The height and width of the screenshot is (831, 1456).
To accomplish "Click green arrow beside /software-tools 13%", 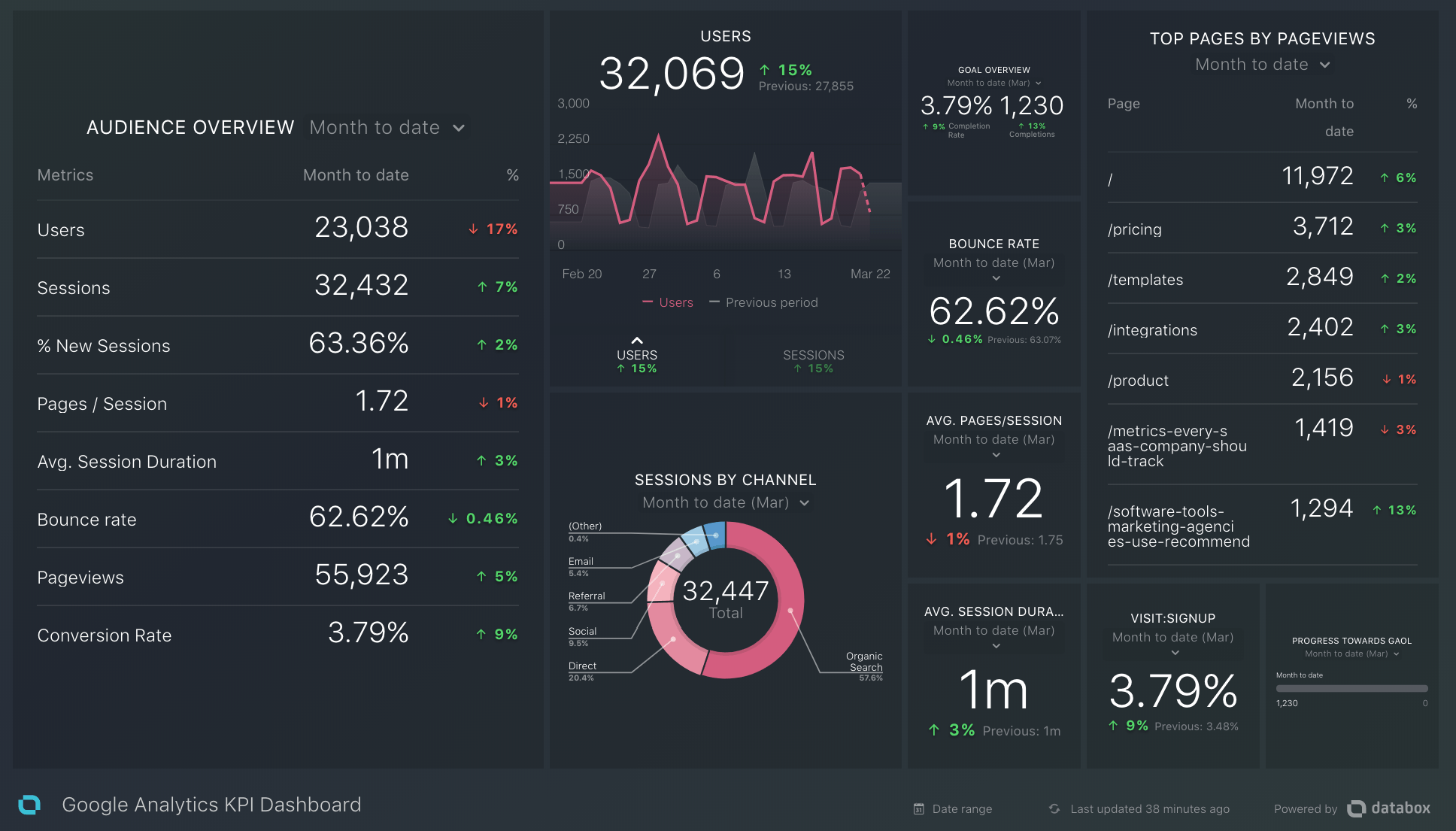I will pos(1377,511).
